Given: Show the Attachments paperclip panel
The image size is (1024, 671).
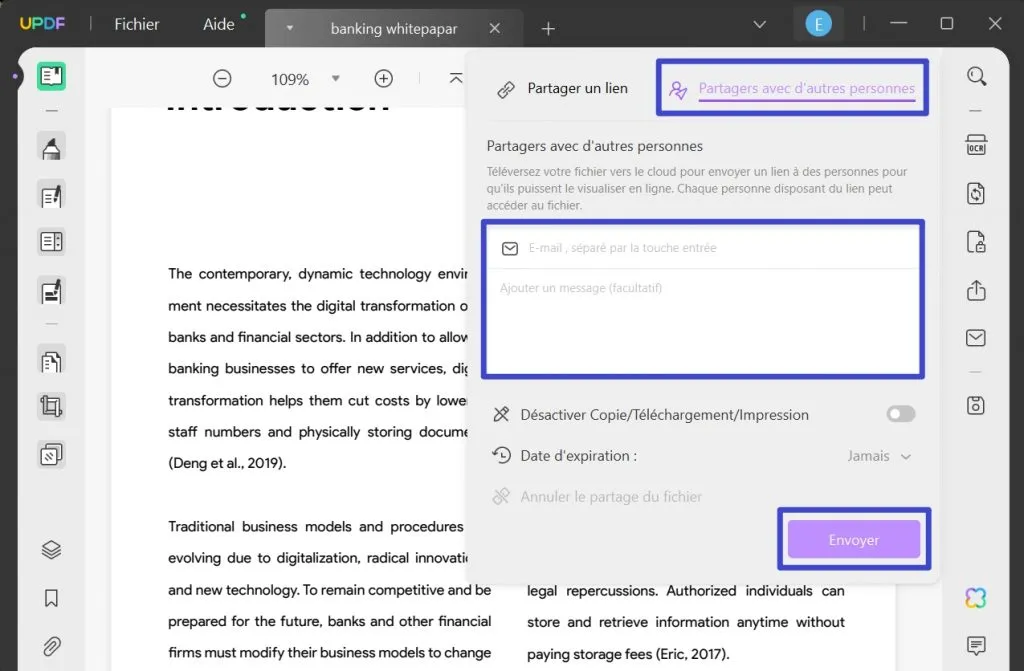Looking at the screenshot, I should click(x=51, y=646).
